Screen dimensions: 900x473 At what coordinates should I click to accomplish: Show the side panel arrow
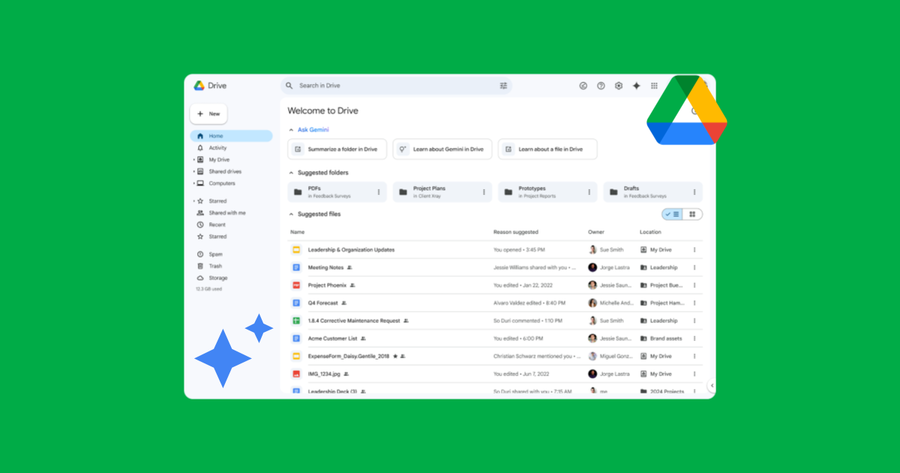(x=712, y=386)
